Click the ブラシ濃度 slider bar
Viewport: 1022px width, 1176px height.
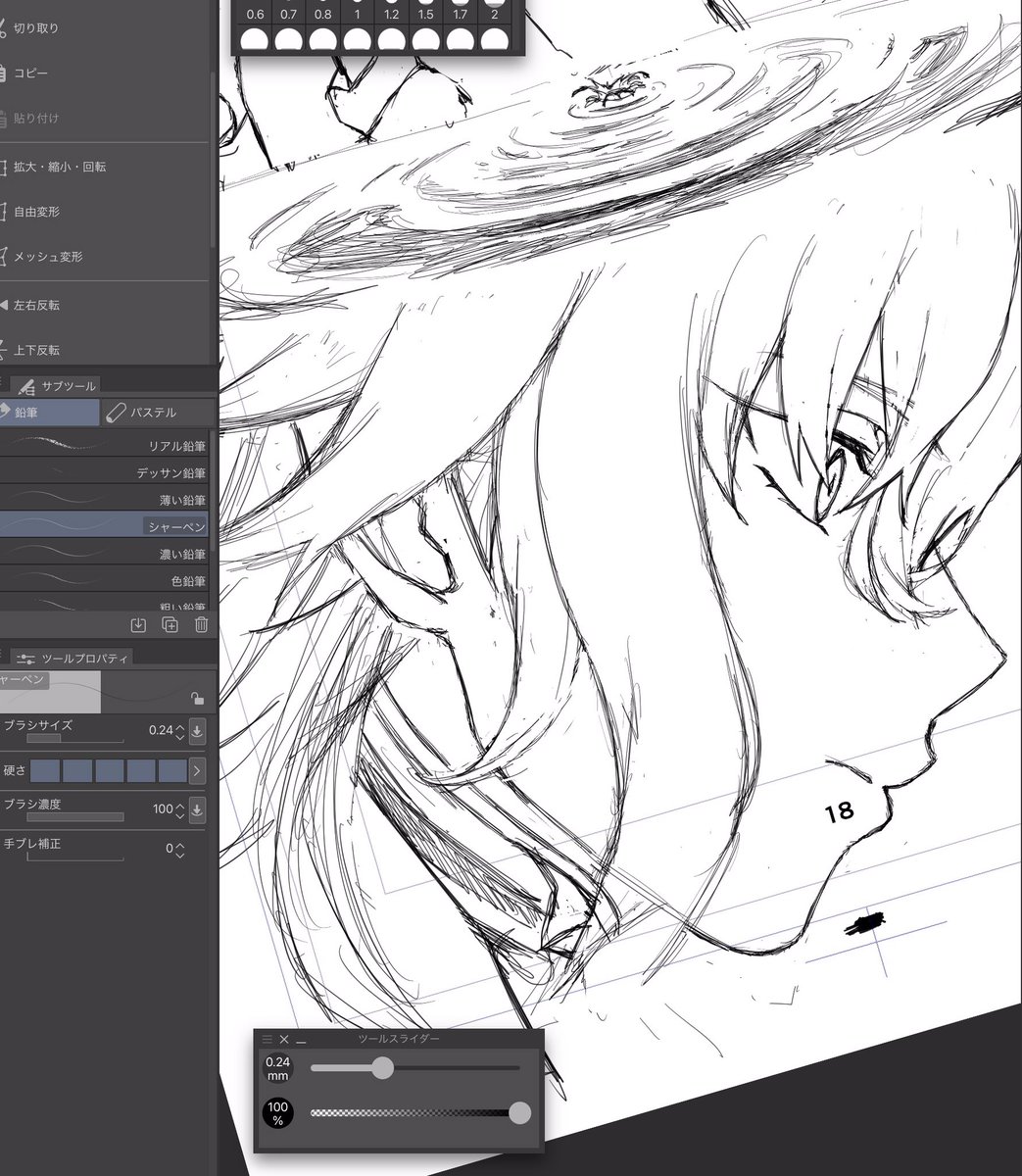(74, 816)
